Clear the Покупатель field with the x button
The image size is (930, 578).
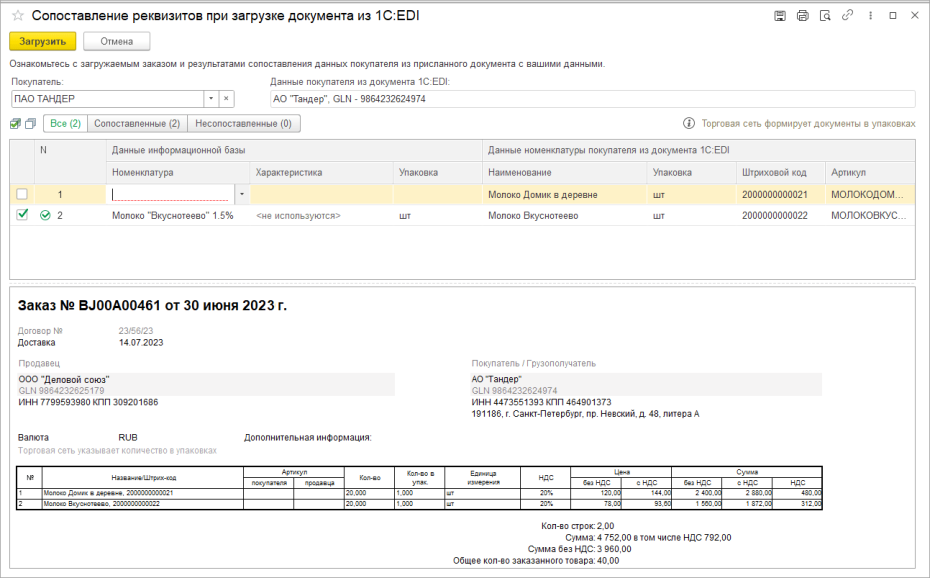coord(226,99)
